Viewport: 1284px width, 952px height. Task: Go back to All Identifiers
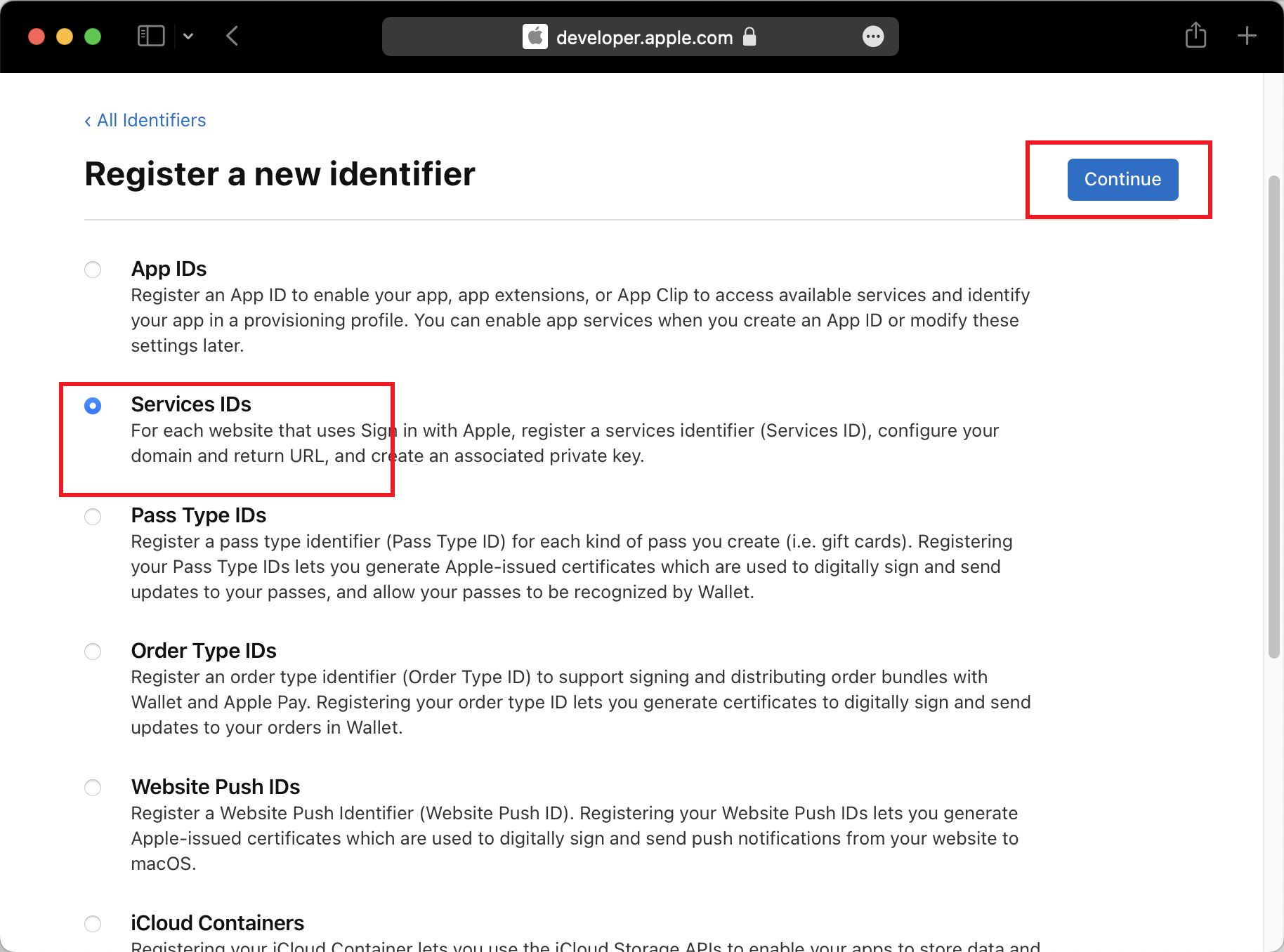pyautogui.click(x=145, y=121)
